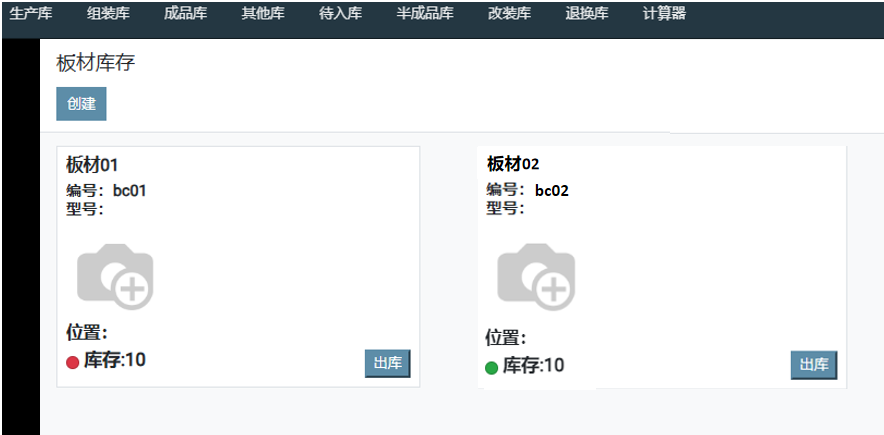Open the 退换库 section
This screenshot has width=884, height=435.
(x=586, y=14)
